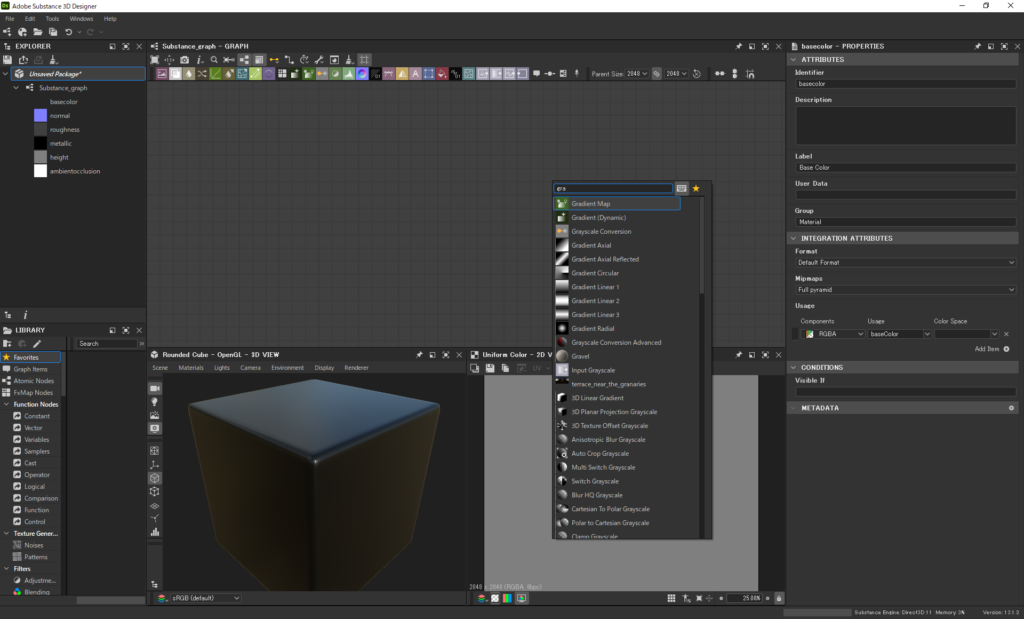Click the ambientocclusion white swatch
This screenshot has width=1024, height=619.
coord(40,171)
